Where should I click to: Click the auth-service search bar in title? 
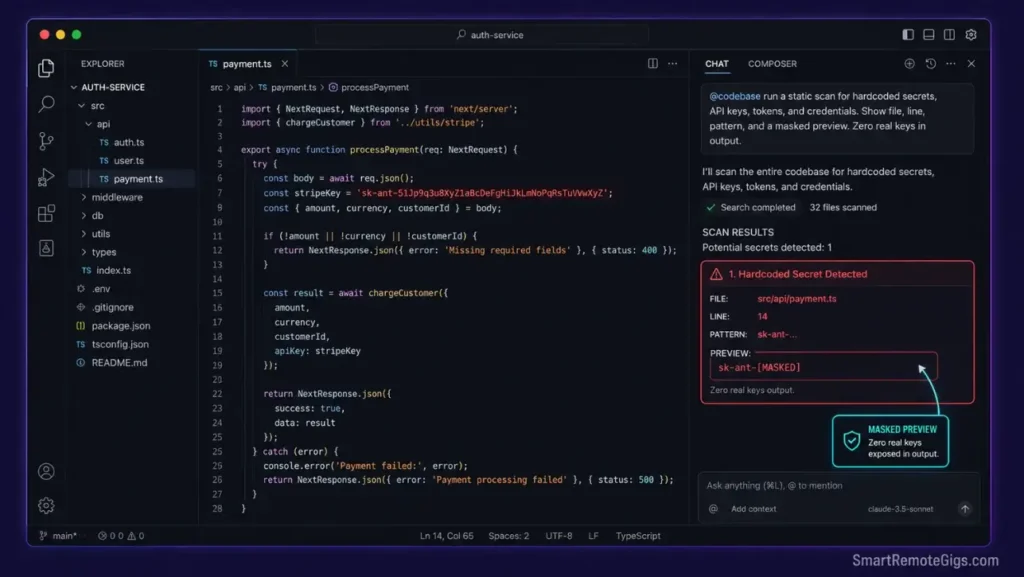(x=482, y=35)
